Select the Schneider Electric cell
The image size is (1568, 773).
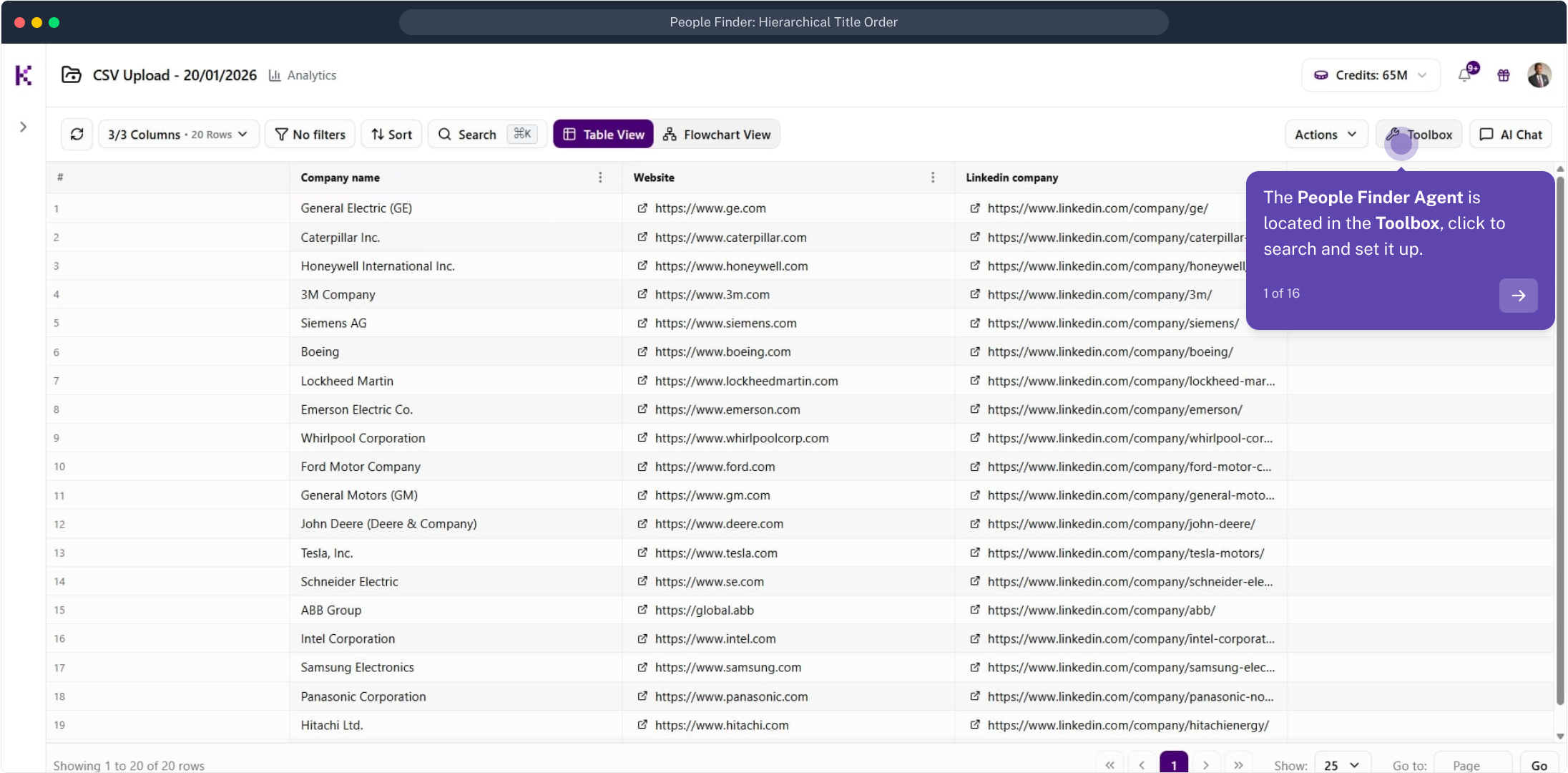456,581
